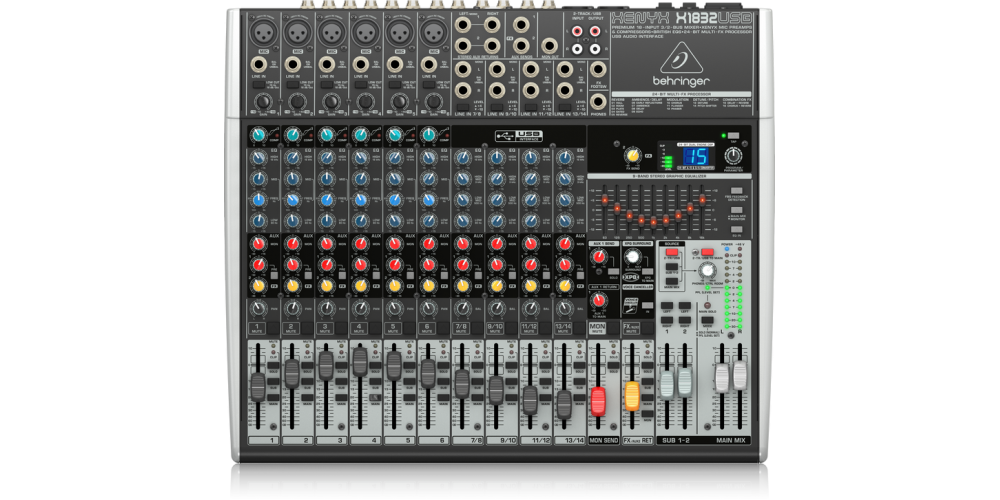Click the channel 1 gain knob
Screen dimensions: 1000x500
(262, 101)
